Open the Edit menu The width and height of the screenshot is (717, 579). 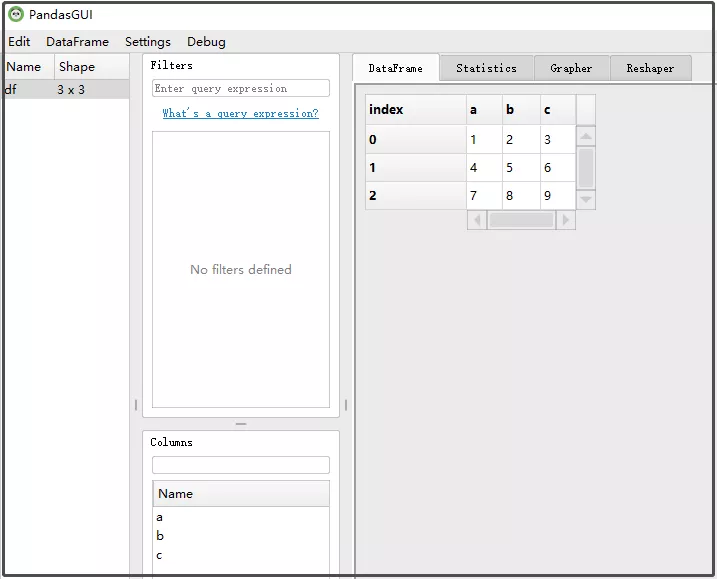(x=19, y=42)
